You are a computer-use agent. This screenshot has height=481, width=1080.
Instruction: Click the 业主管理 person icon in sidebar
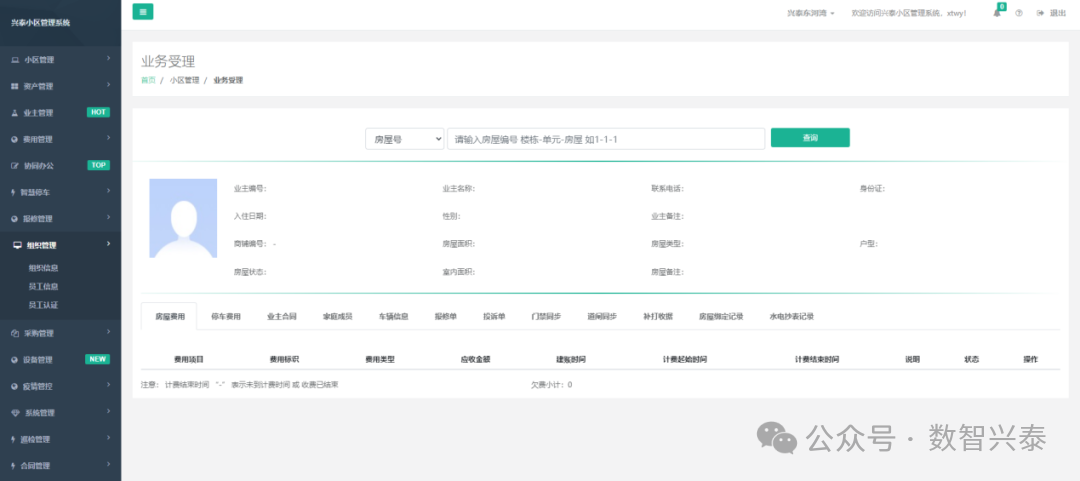(15, 113)
